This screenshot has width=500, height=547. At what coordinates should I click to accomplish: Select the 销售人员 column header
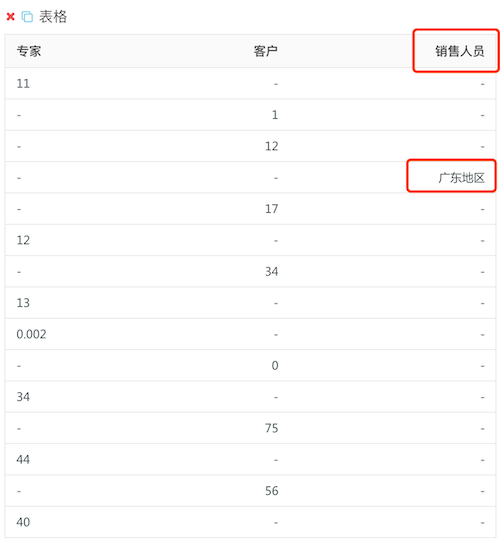pyautogui.click(x=460, y=51)
